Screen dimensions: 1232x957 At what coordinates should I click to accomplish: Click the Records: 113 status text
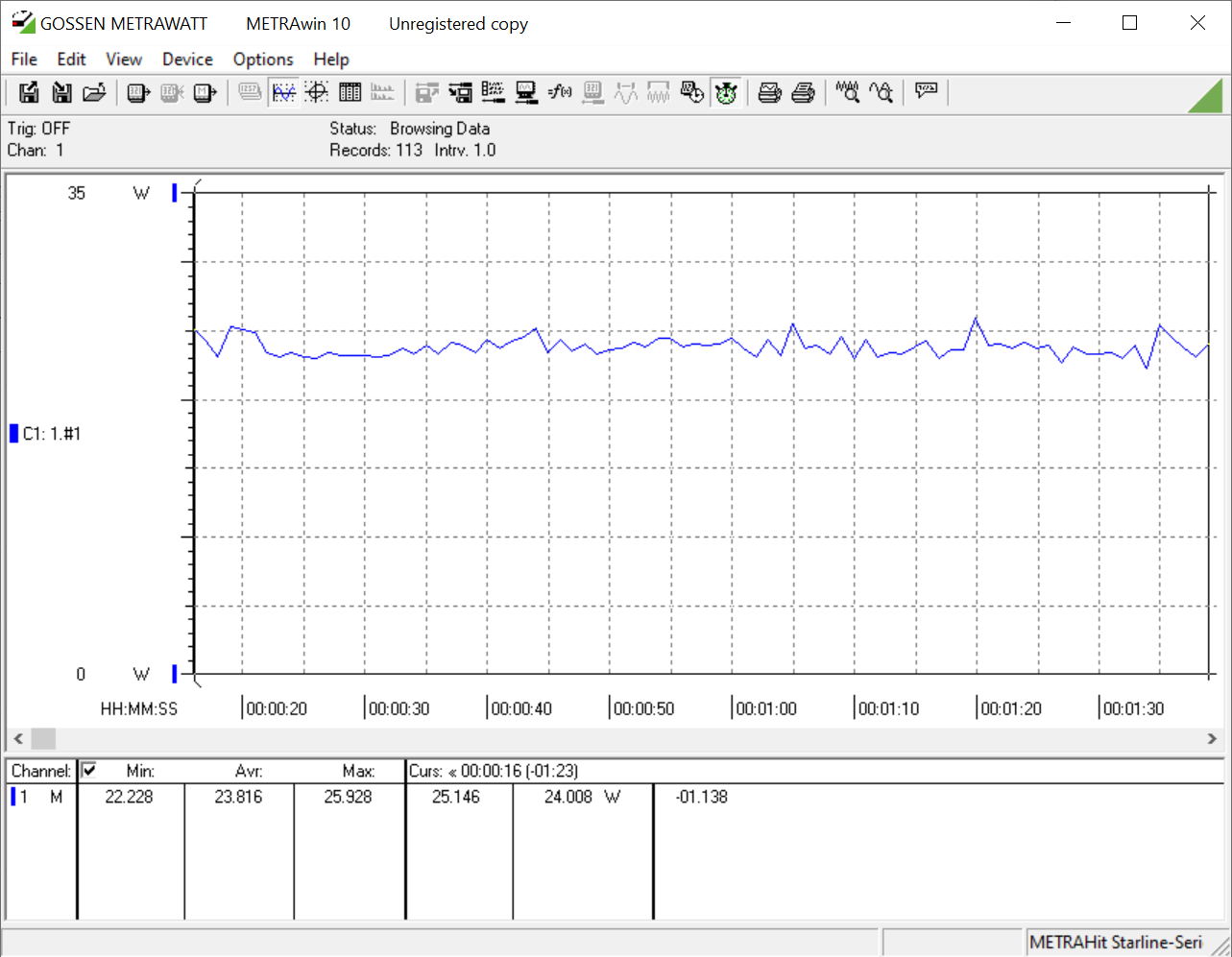[376, 150]
